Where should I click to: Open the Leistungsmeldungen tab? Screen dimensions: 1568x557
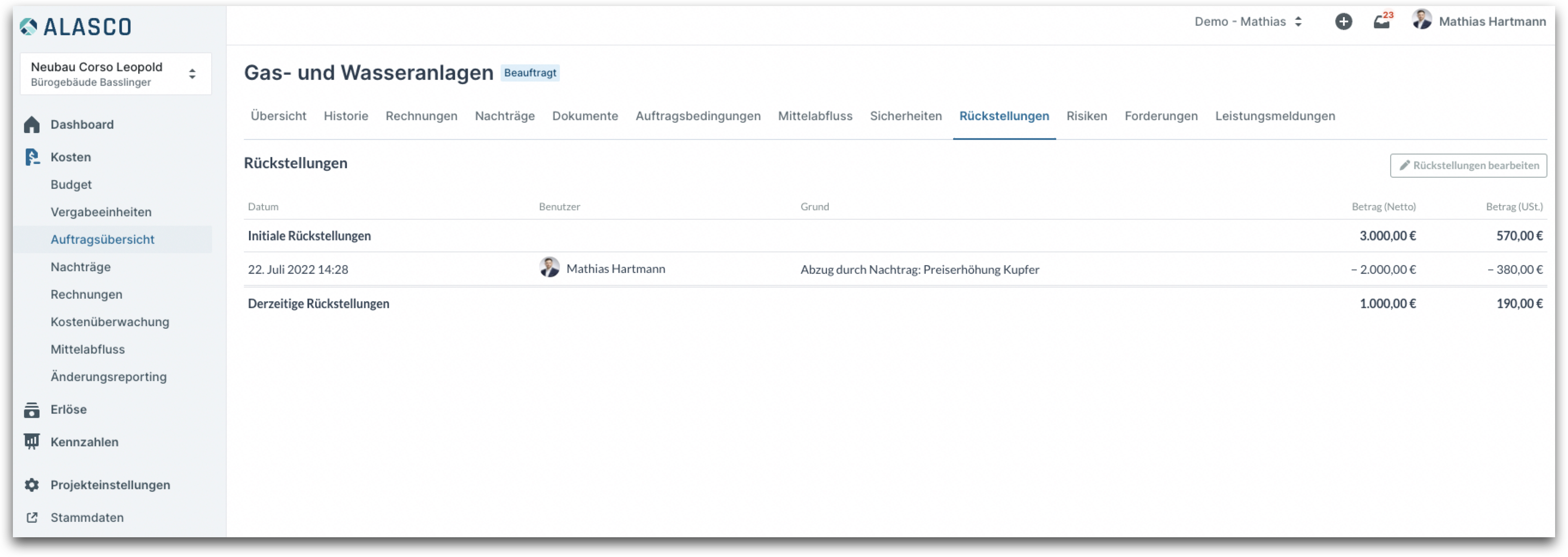click(x=1275, y=116)
